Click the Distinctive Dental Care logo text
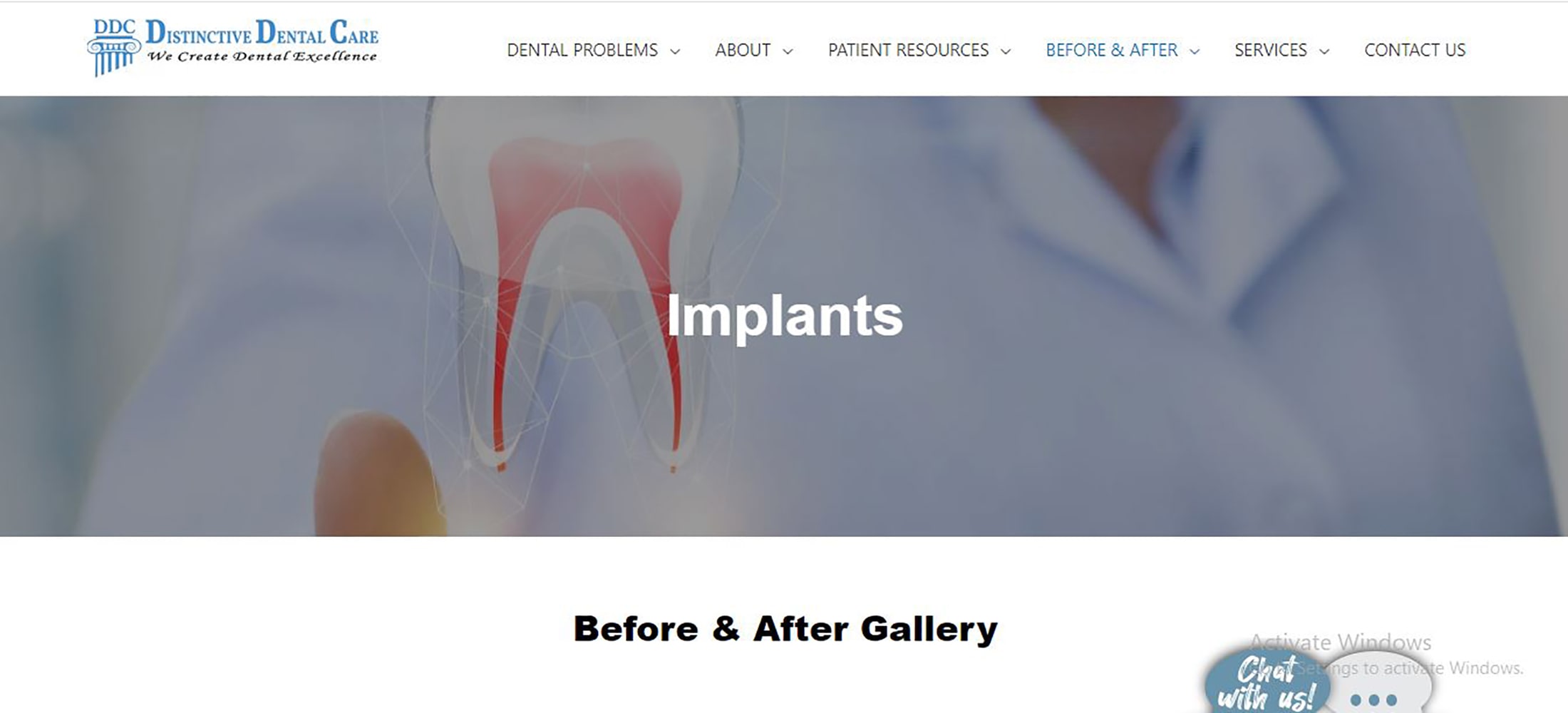 pyautogui.click(x=262, y=33)
